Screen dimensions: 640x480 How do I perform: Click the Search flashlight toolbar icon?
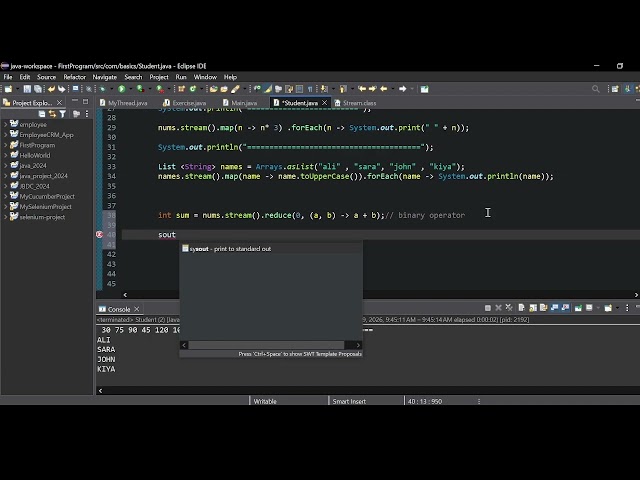(x=235, y=89)
